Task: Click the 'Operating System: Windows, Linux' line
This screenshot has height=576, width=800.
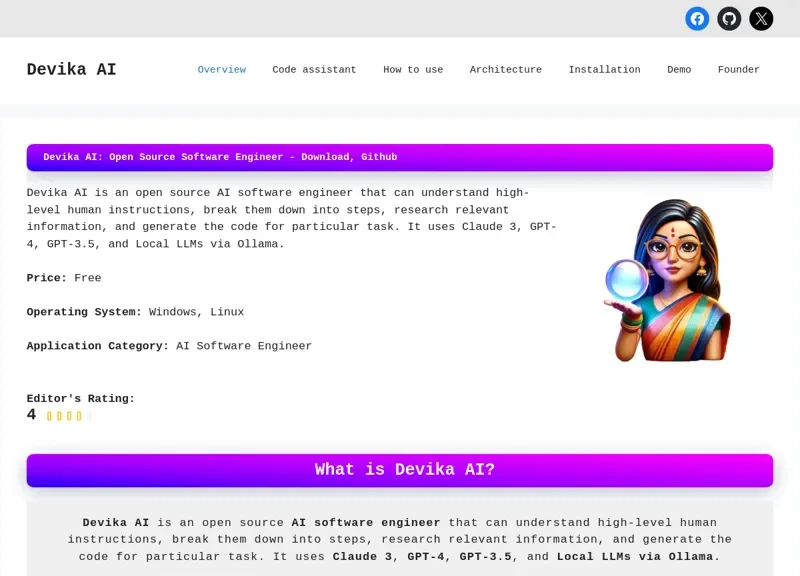Action: [x=135, y=312]
